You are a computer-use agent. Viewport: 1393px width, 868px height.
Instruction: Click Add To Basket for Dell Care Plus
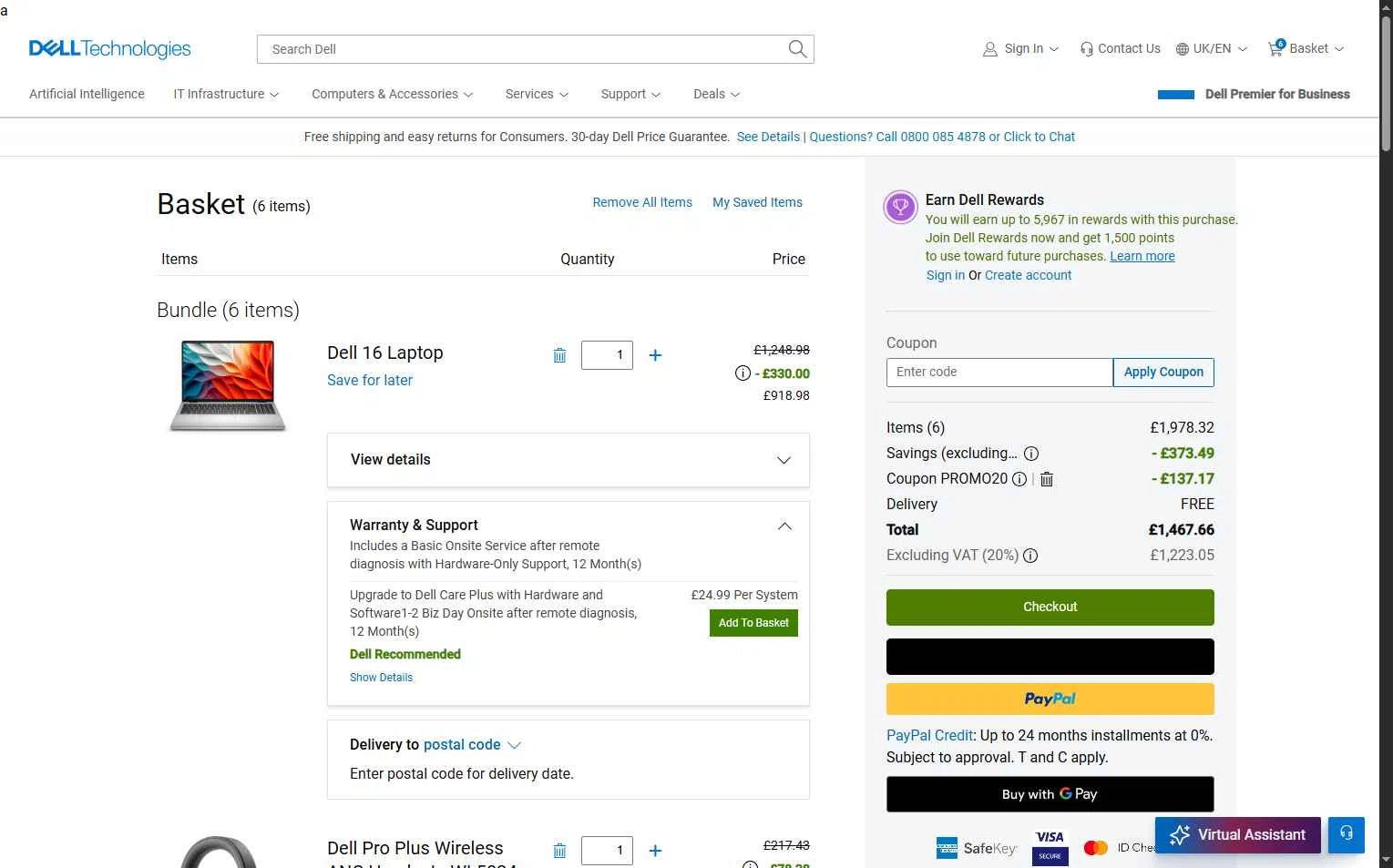click(753, 623)
